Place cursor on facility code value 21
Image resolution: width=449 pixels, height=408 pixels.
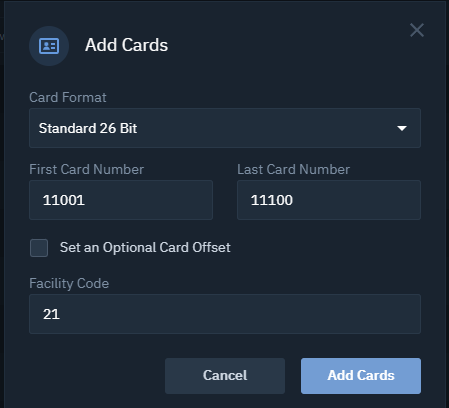[x=51, y=314]
